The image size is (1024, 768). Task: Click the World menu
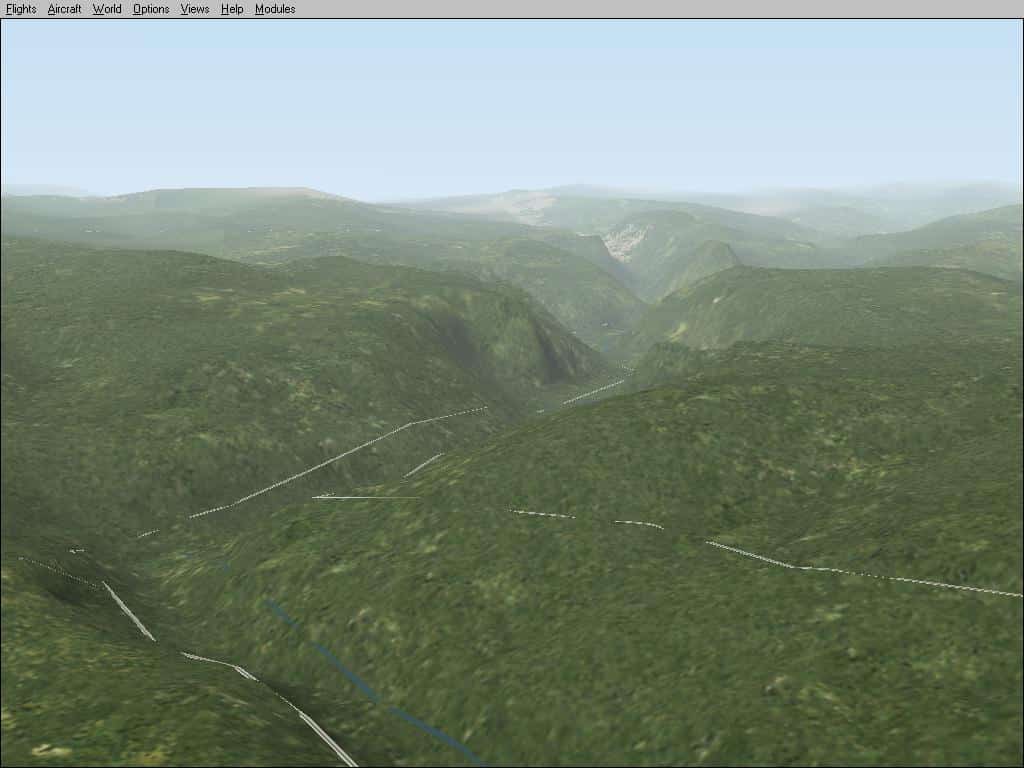click(x=106, y=9)
